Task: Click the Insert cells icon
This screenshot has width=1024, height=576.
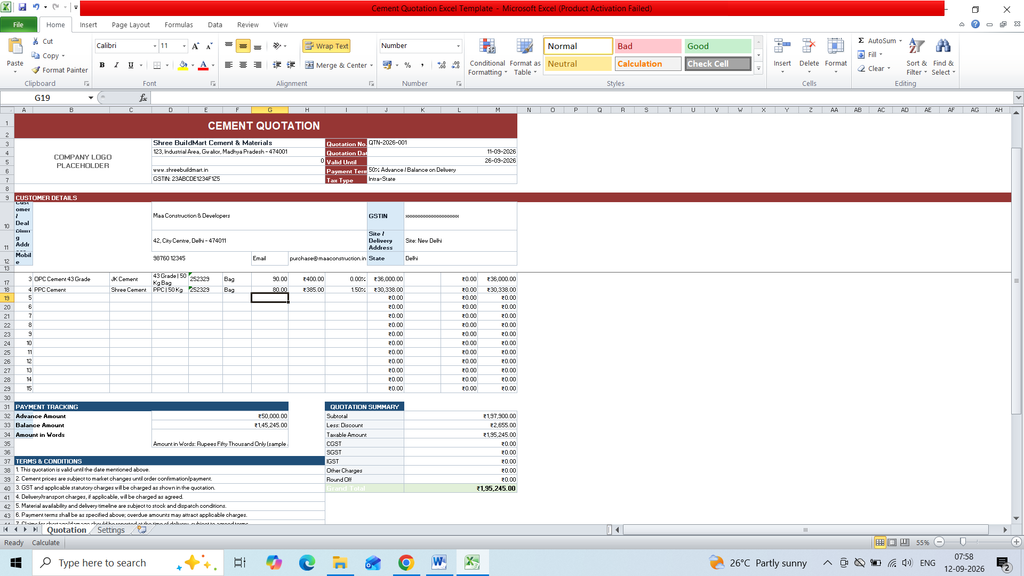Action: pos(782,47)
